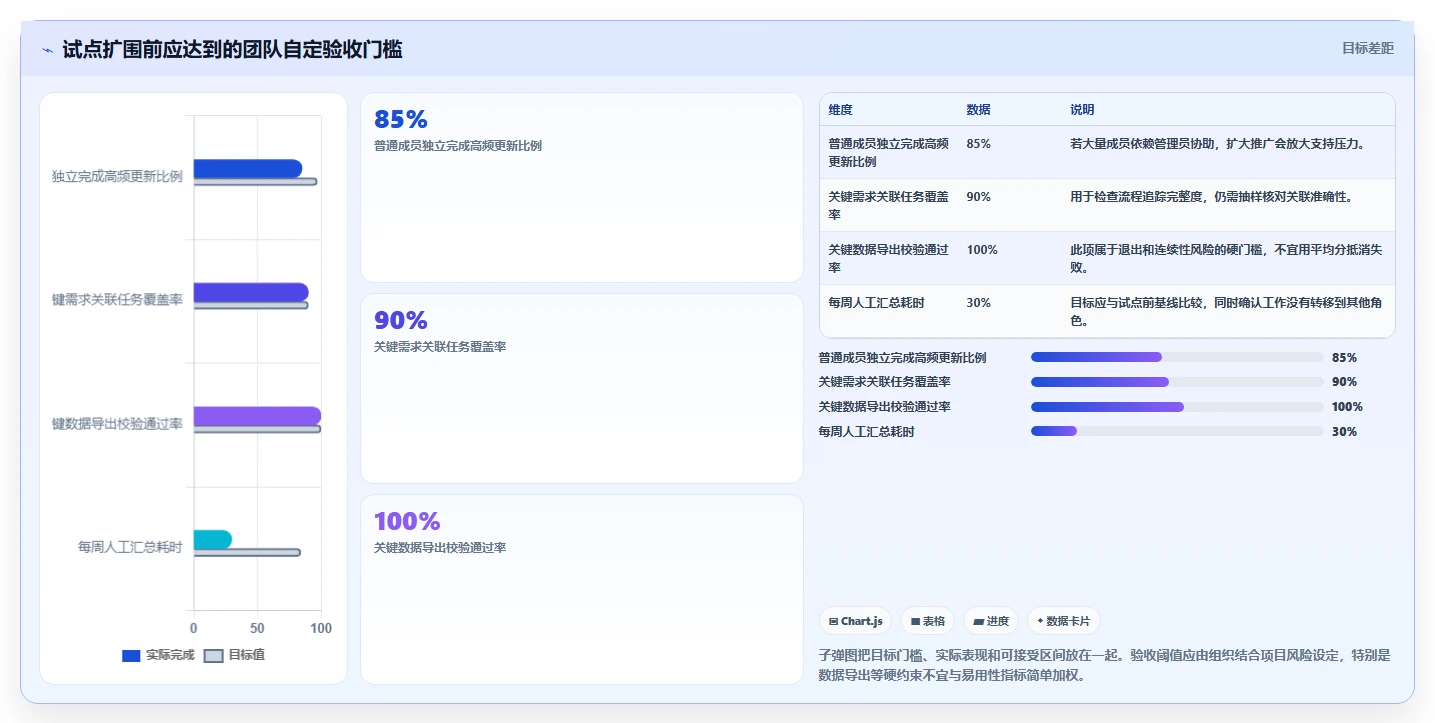Click the 30% cell in the table's 数据 column

coord(978,303)
